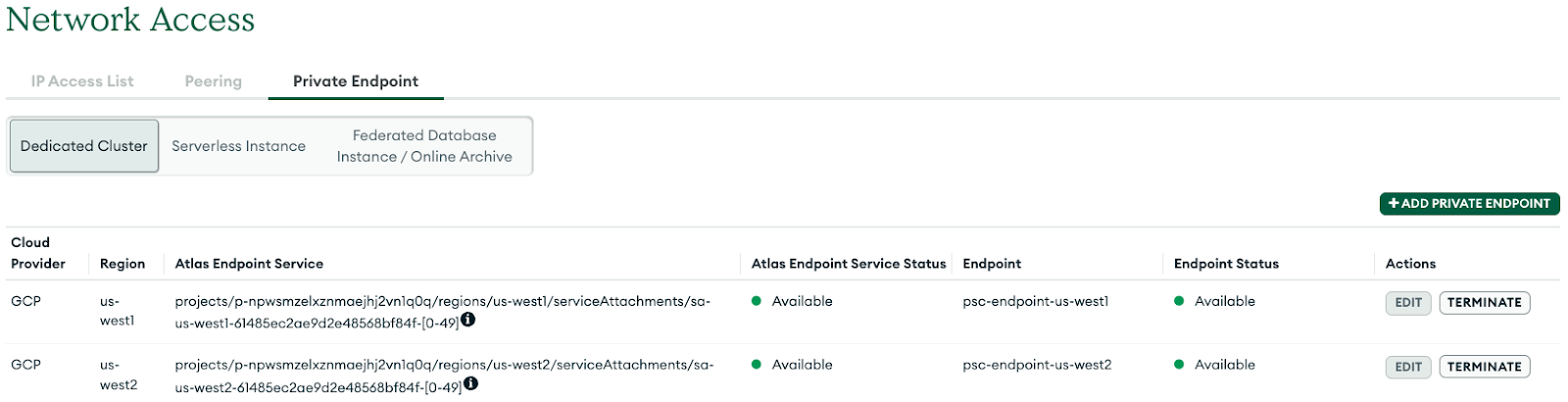Viewport: 1568px width, 402px height.
Task: Click psc-endpoint-us-west2 endpoint name
Action: point(1037,365)
